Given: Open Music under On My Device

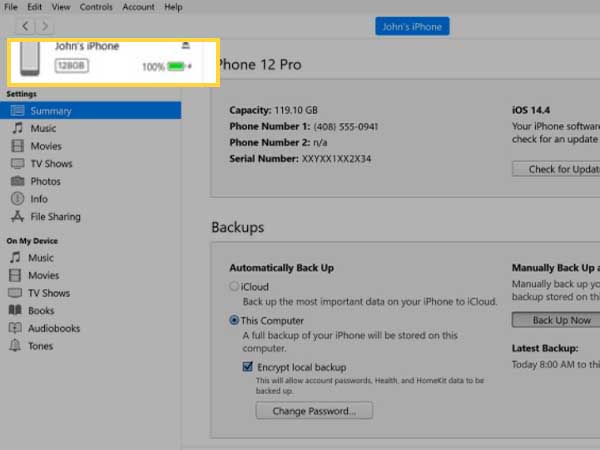Looking at the screenshot, I should click(x=41, y=258).
